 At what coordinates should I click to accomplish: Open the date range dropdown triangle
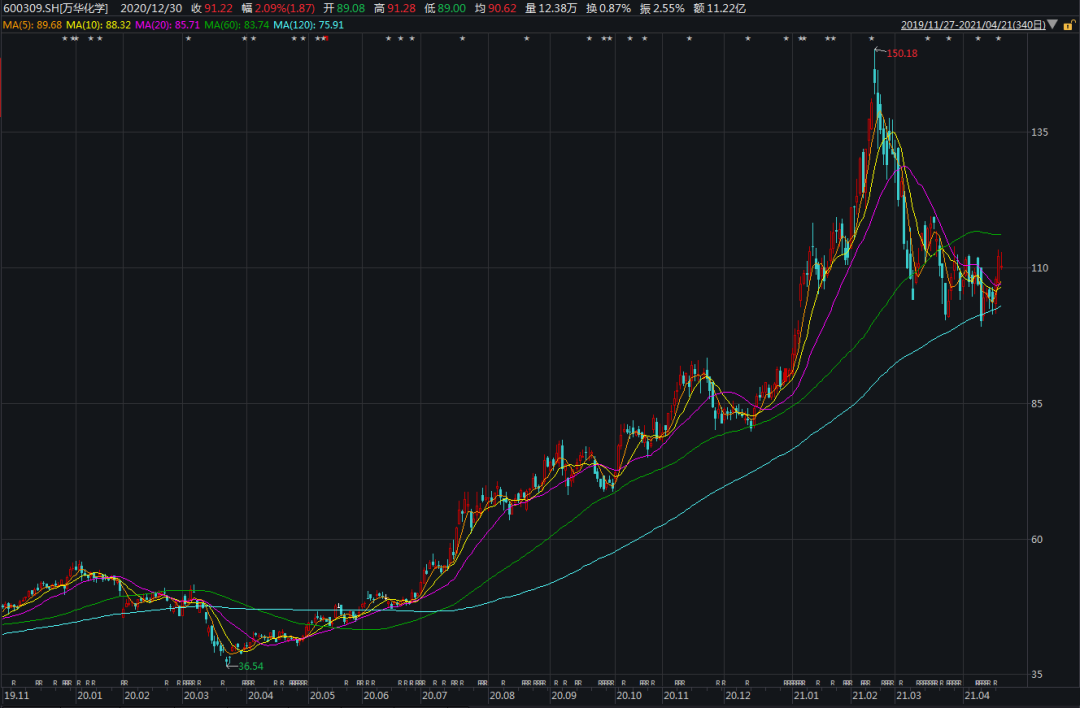(1052, 25)
